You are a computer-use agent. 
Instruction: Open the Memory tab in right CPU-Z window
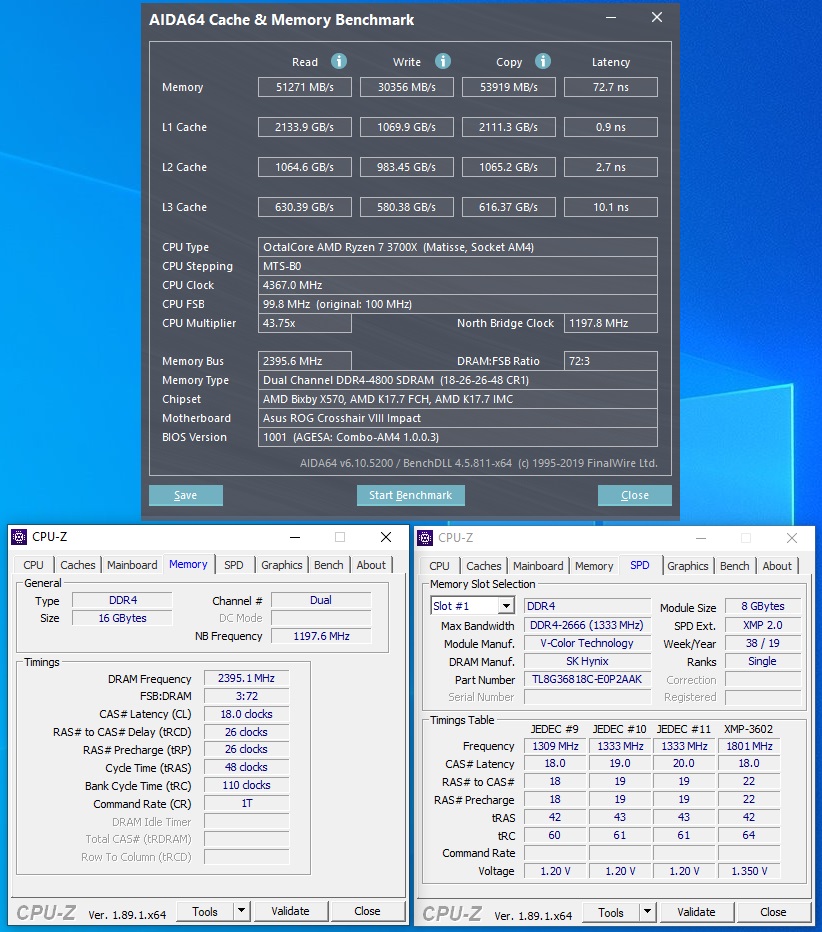coord(594,566)
